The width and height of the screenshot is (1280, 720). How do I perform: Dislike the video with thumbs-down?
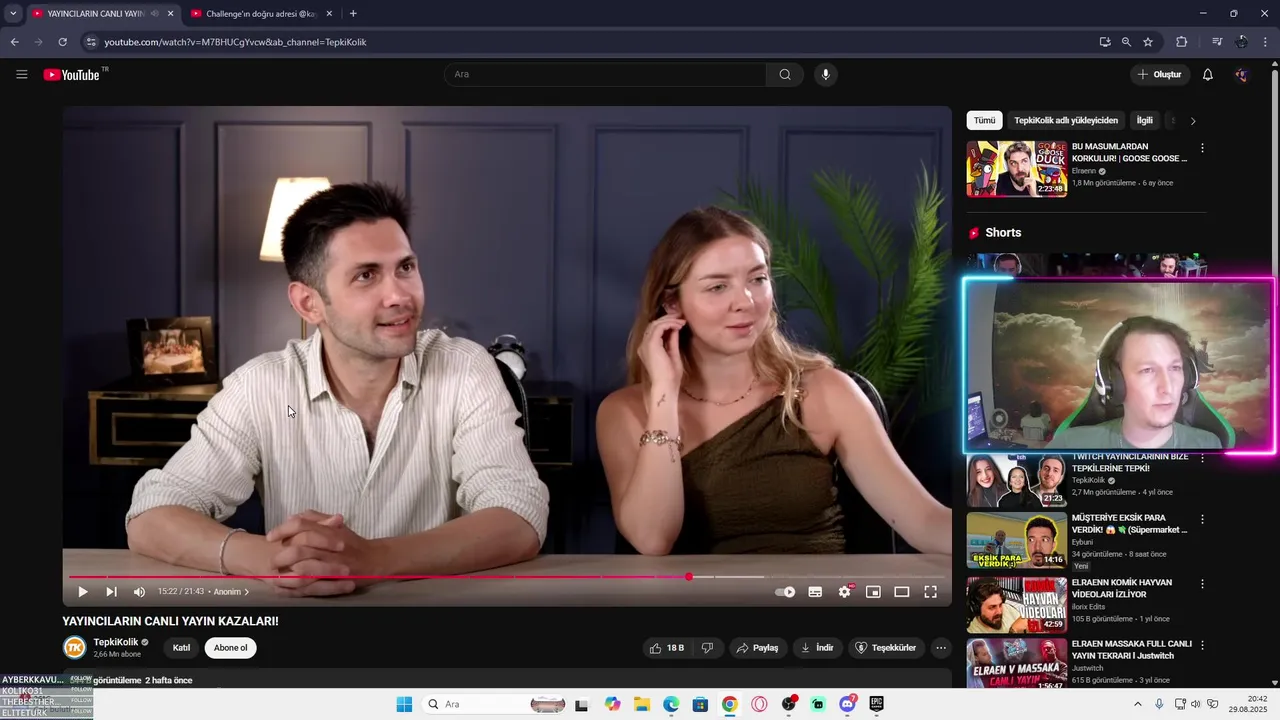point(707,648)
